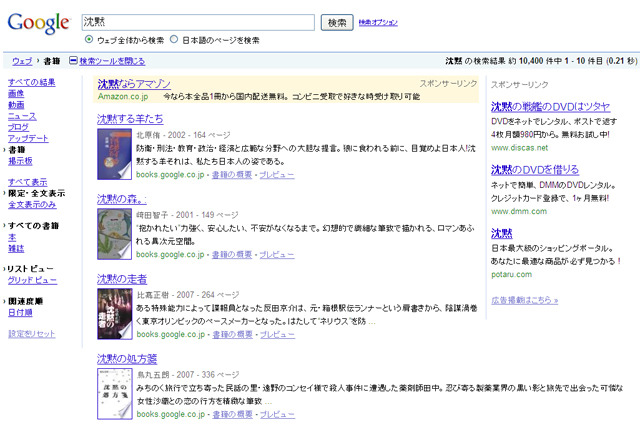Screen dimensions: 640x425
Task: Click the 沈黙する羊たち book cover thumbnail
Action: tap(115, 154)
